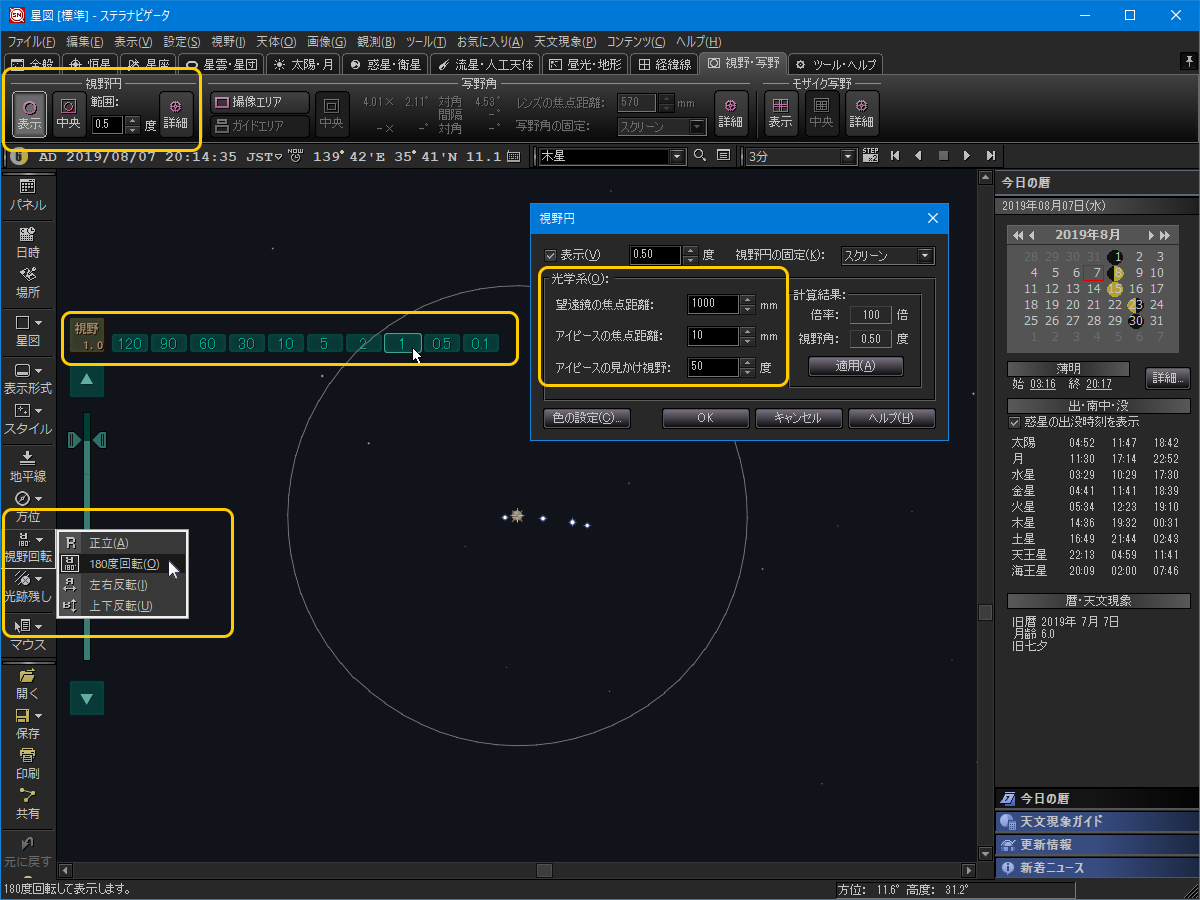Switch to 惑星・衛星 tab
Image resolution: width=1200 pixels, height=900 pixels.
(x=386, y=64)
